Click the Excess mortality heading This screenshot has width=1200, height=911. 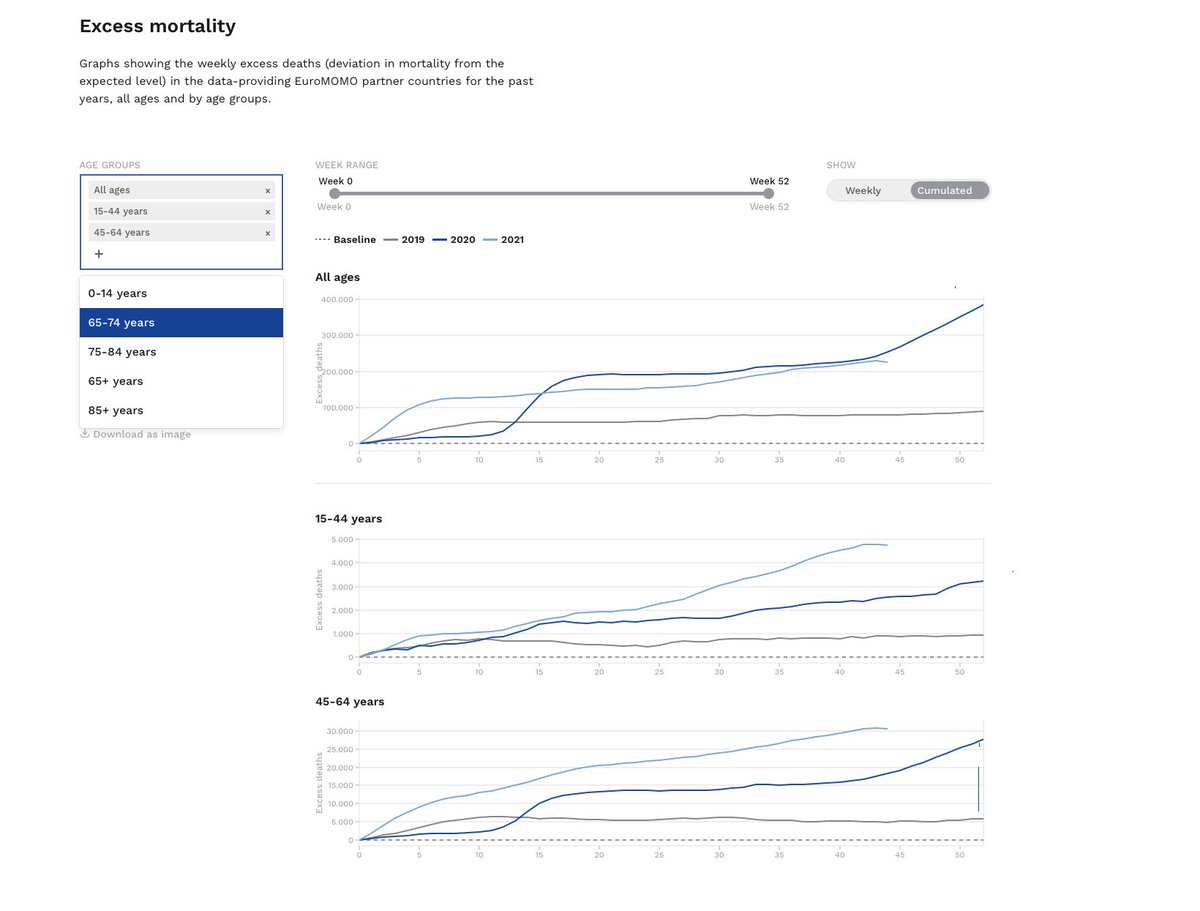click(x=158, y=26)
